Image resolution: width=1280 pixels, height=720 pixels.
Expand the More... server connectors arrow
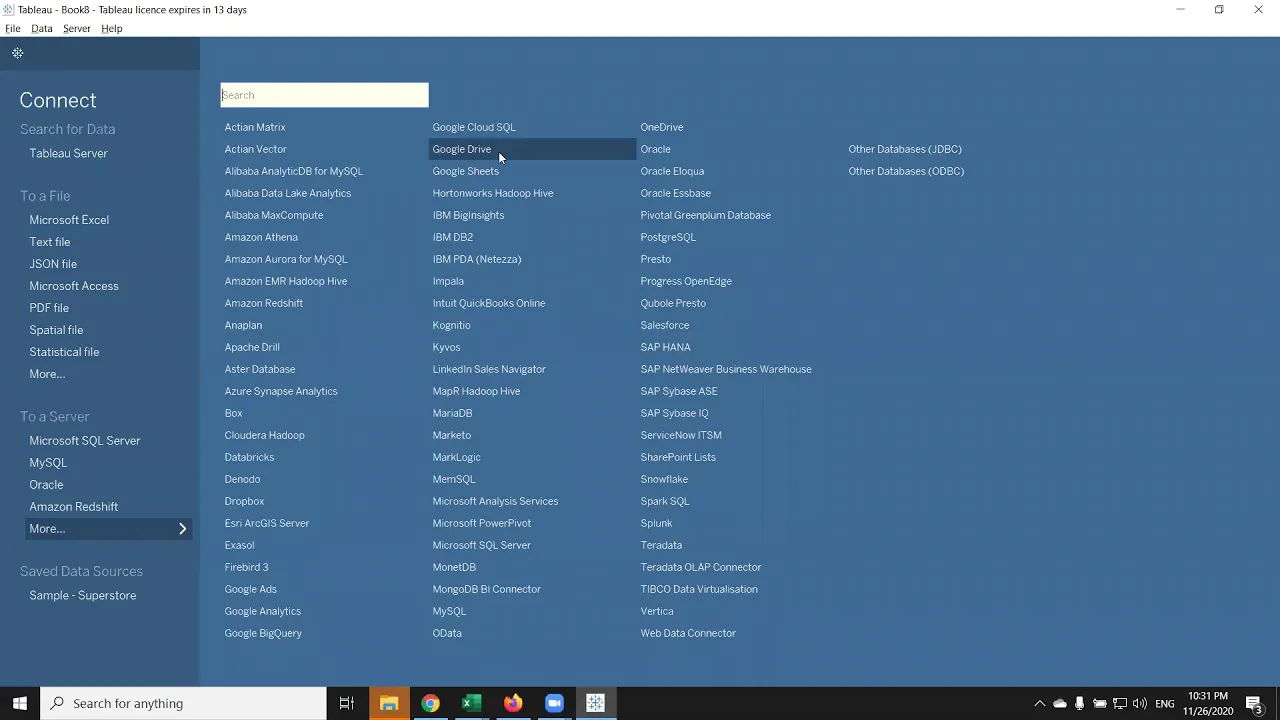183,529
